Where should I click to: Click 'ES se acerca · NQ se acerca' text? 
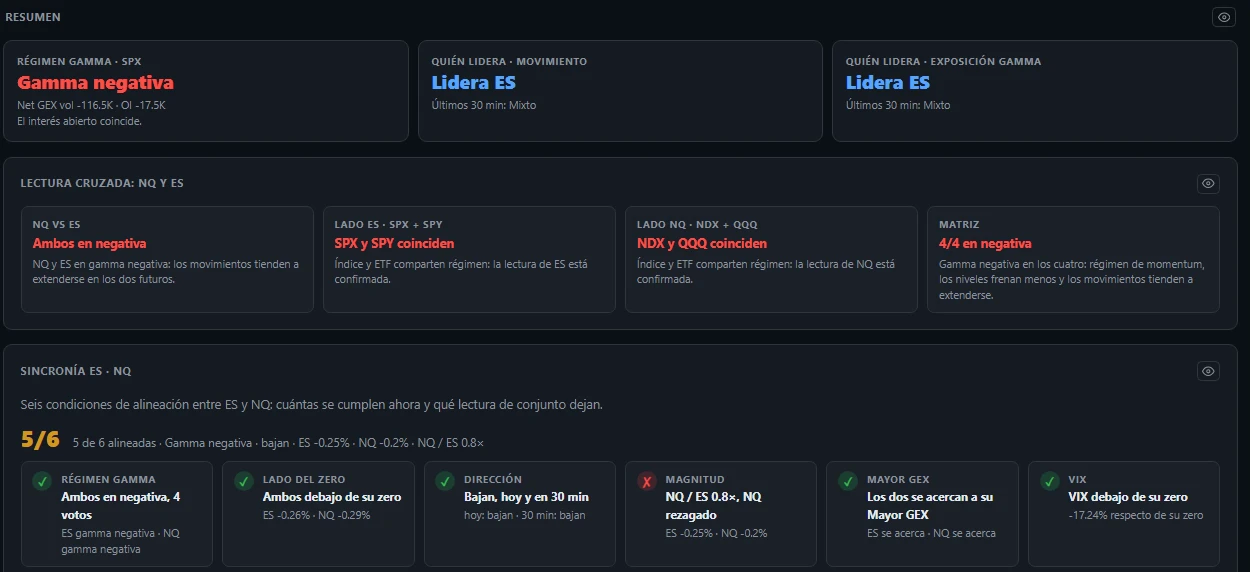(931, 533)
